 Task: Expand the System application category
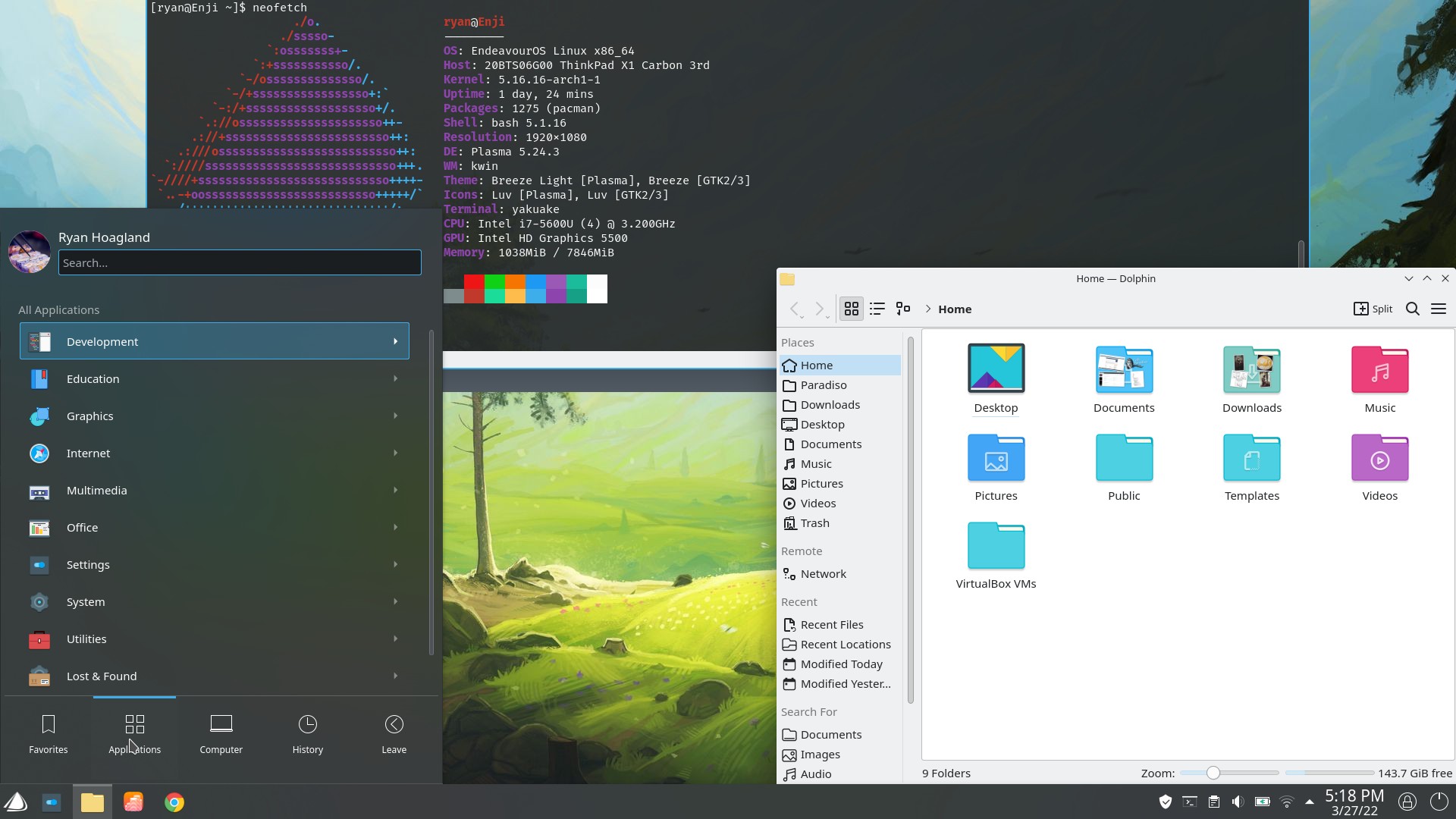(215, 601)
